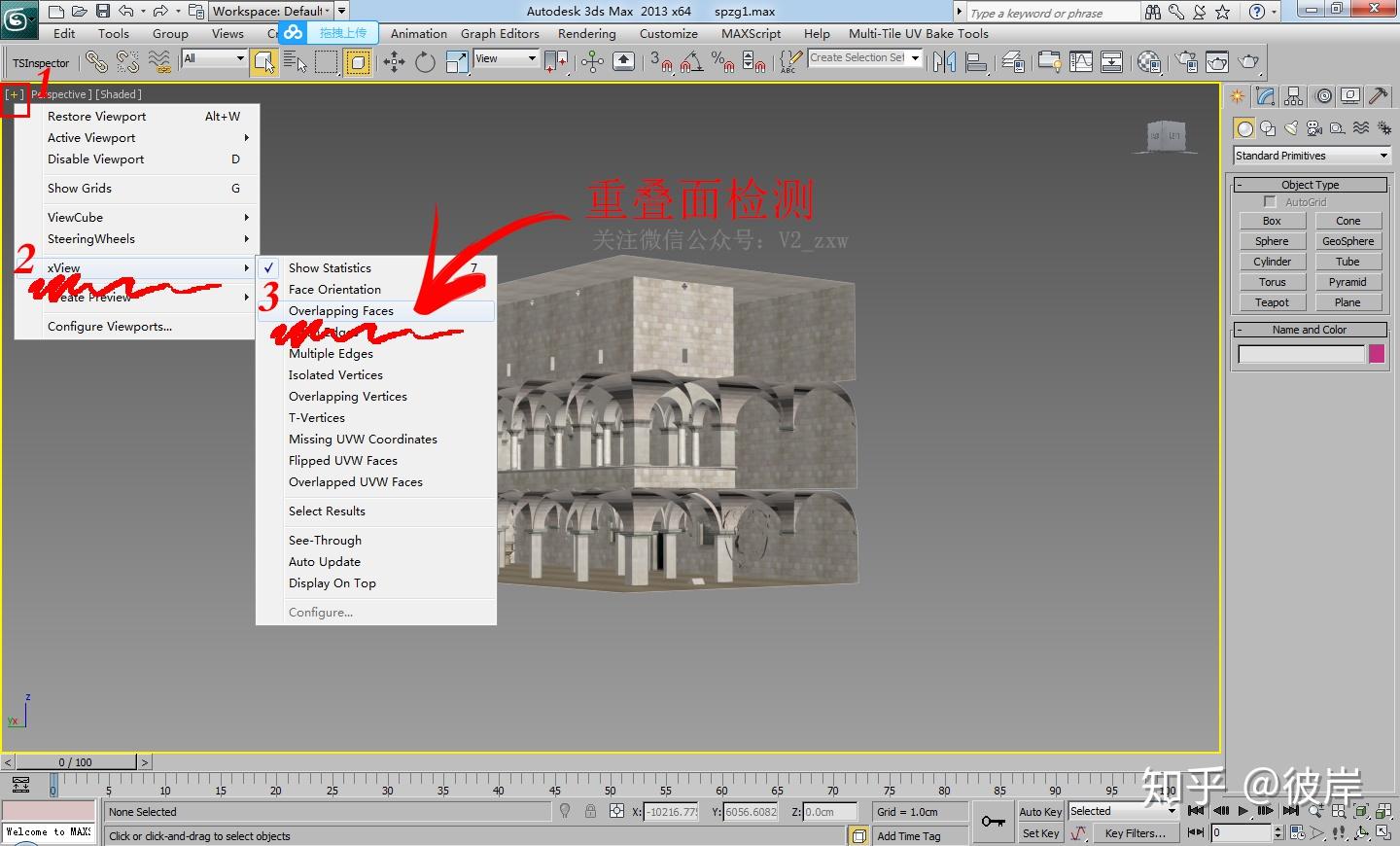Toggle Show Statistics menu item
Image resolution: width=1400 pixels, height=846 pixels.
pyautogui.click(x=376, y=267)
